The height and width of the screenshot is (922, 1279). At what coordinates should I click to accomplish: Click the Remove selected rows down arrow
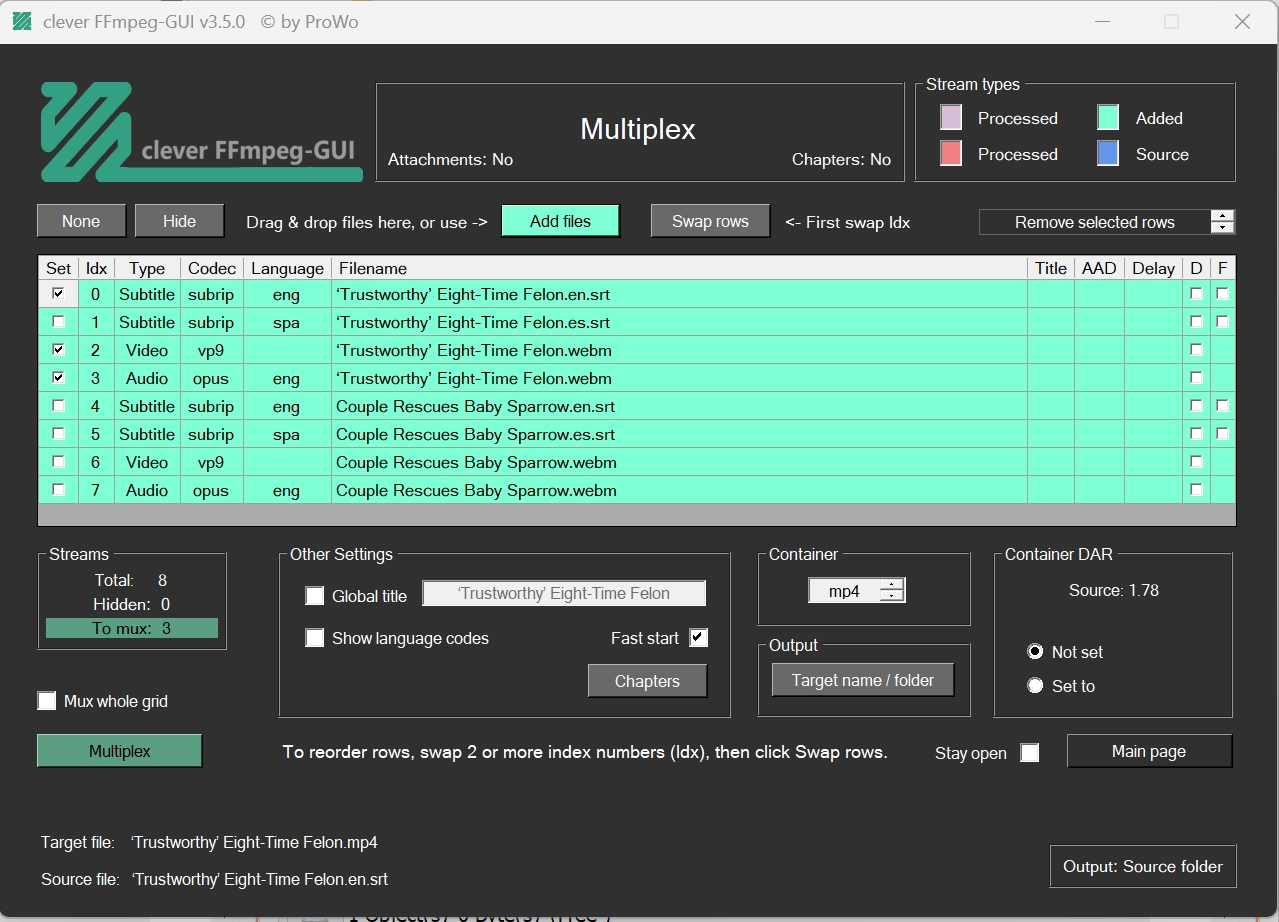pos(1222,228)
